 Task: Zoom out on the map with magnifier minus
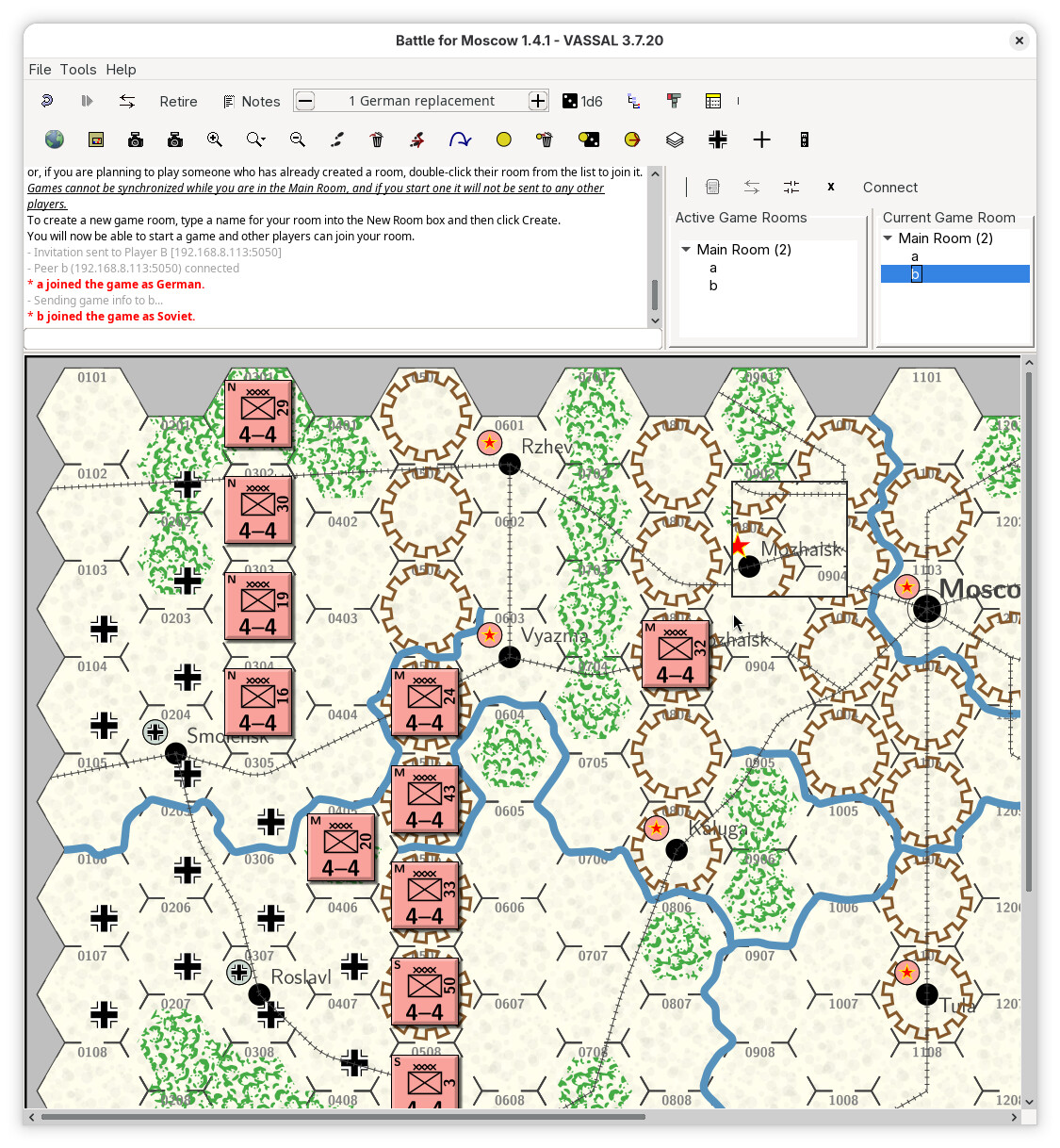[x=298, y=139]
